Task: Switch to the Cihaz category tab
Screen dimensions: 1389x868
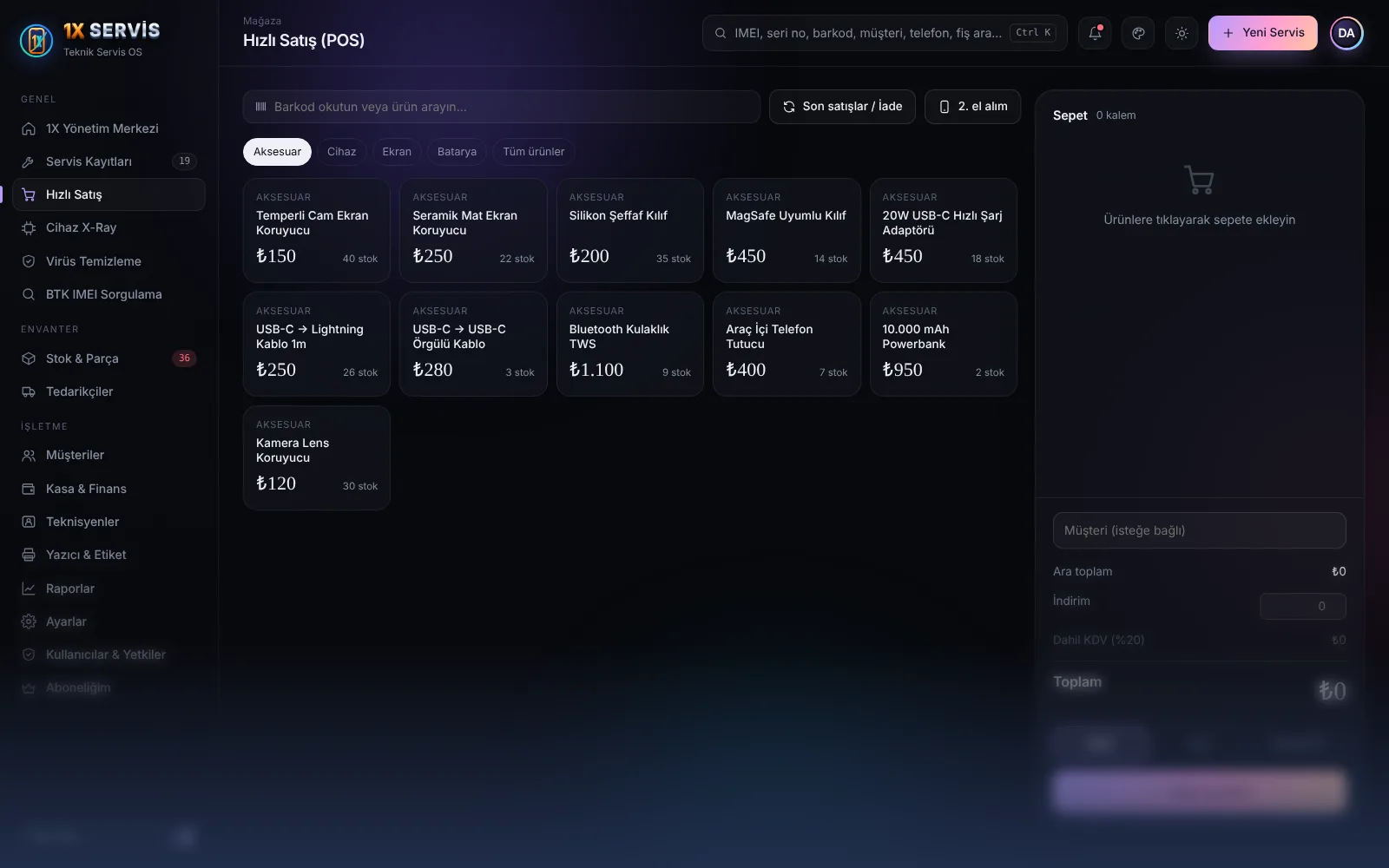Action: 341,152
